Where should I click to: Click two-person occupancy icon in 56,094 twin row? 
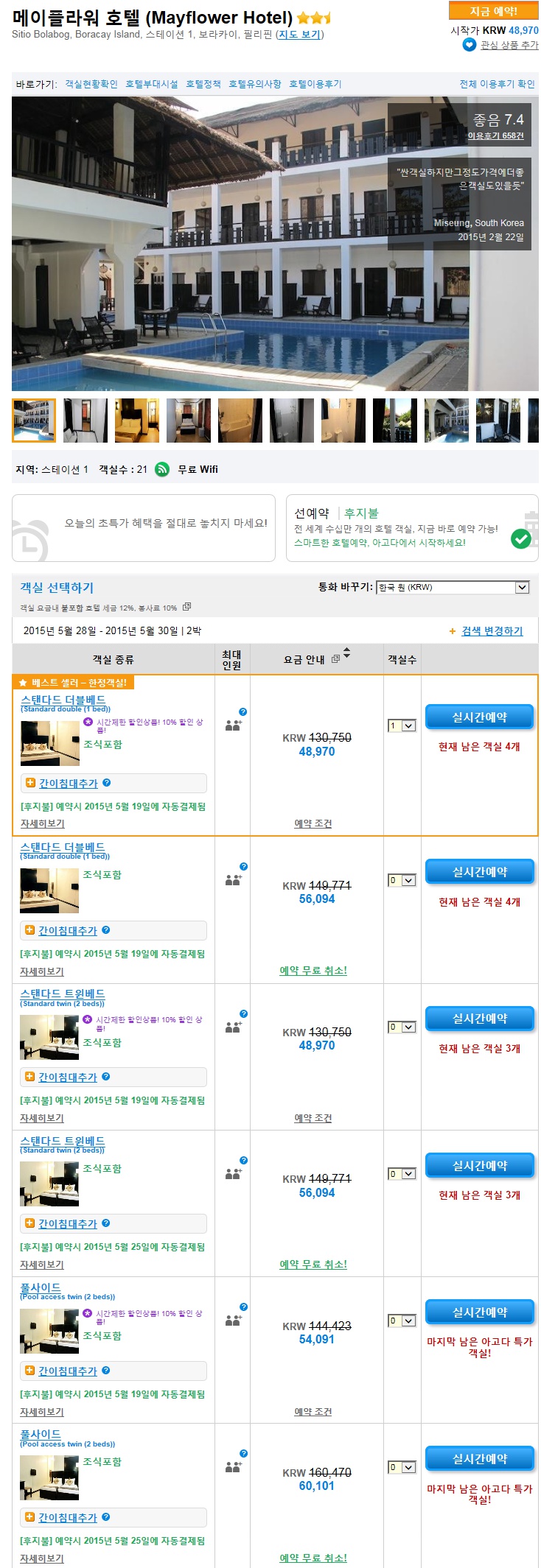[x=233, y=1173]
